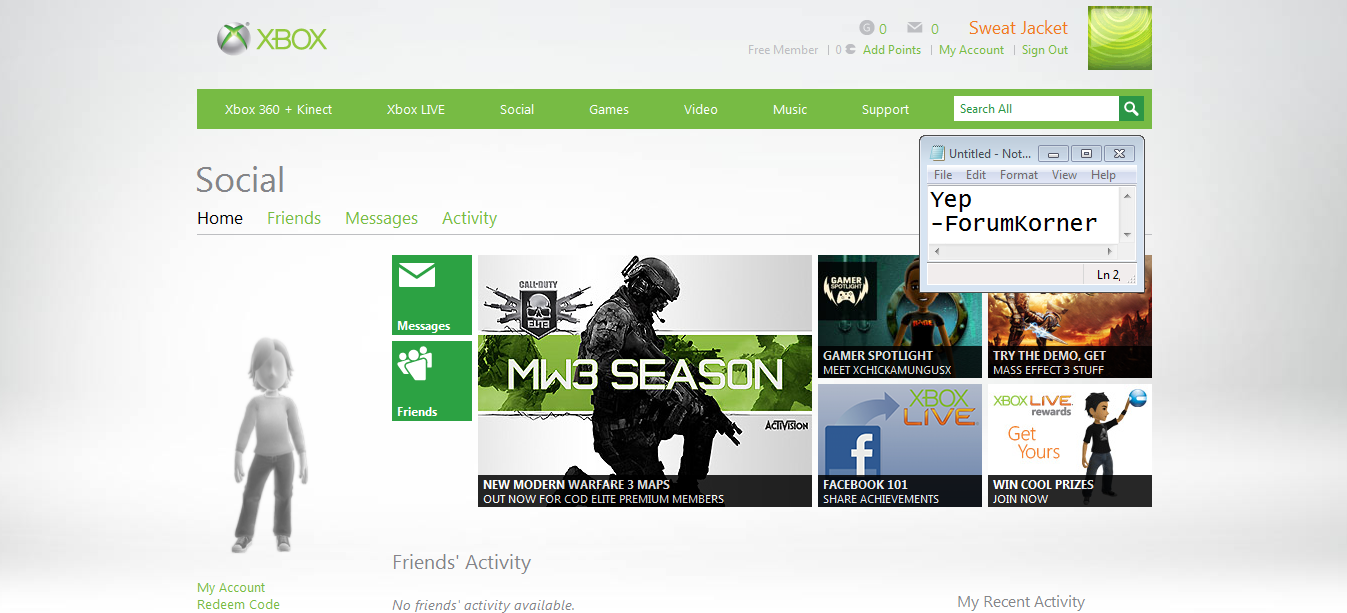Image resolution: width=1347 pixels, height=613 pixels.
Task: Open Notepad File menu
Action: click(x=943, y=175)
